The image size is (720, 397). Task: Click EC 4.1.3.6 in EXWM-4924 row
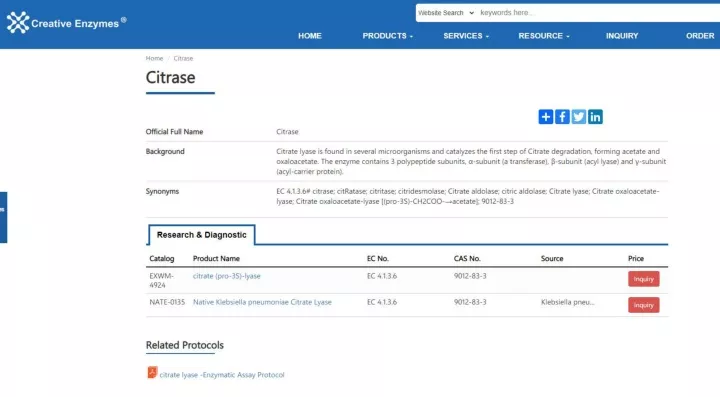[x=382, y=276]
